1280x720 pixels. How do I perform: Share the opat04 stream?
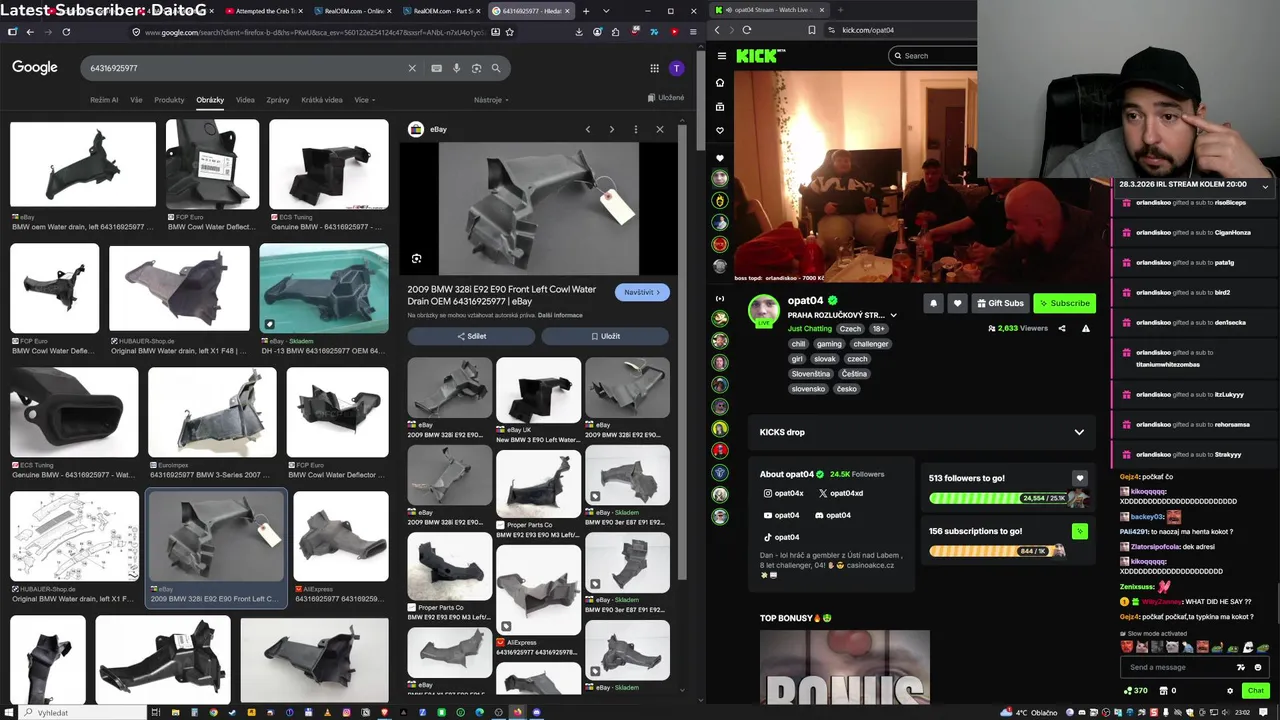(1062, 328)
